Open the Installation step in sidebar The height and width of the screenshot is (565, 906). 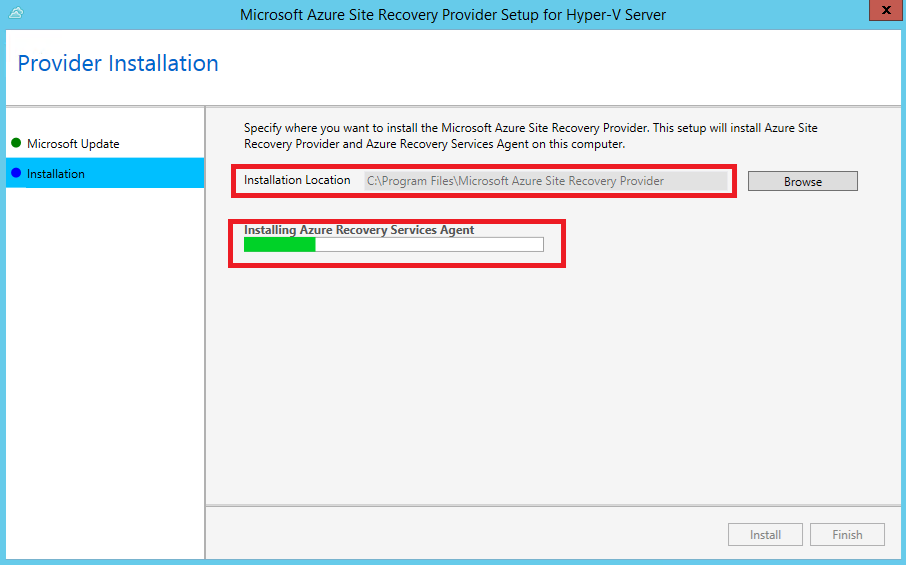(105, 173)
